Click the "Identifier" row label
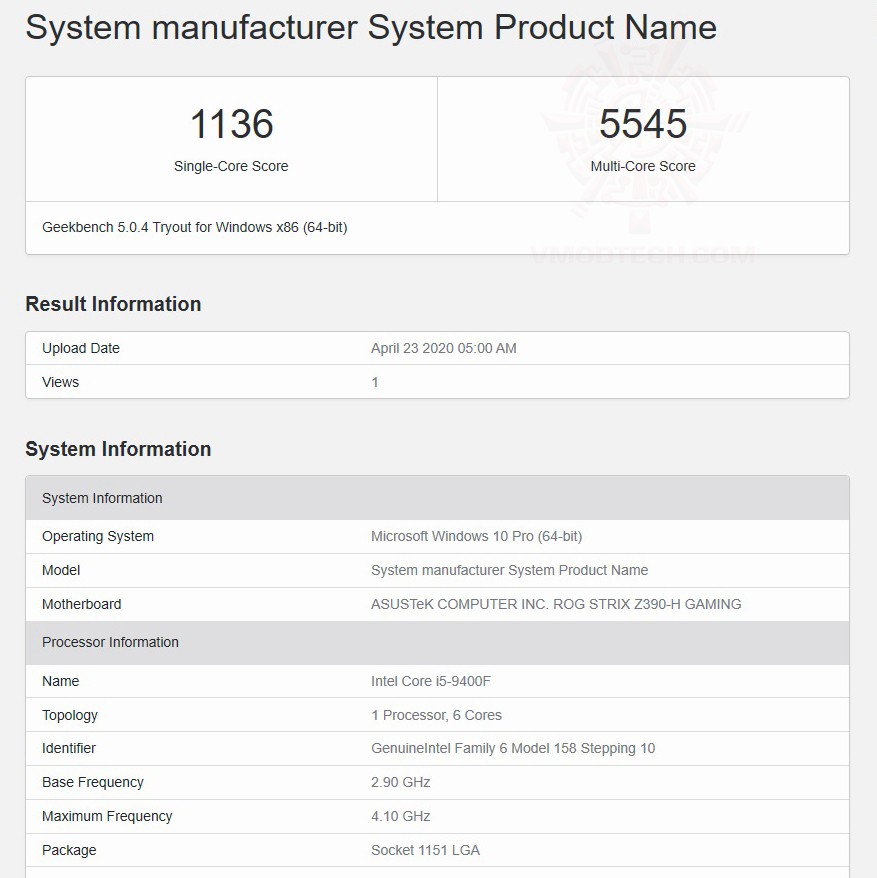 [x=69, y=748]
